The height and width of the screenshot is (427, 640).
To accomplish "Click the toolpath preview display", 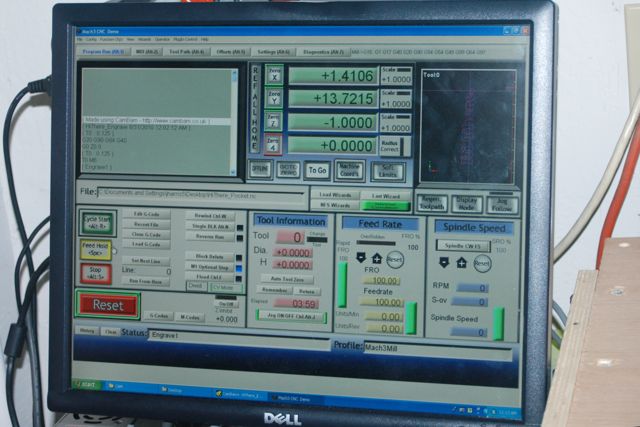I will (469, 127).
